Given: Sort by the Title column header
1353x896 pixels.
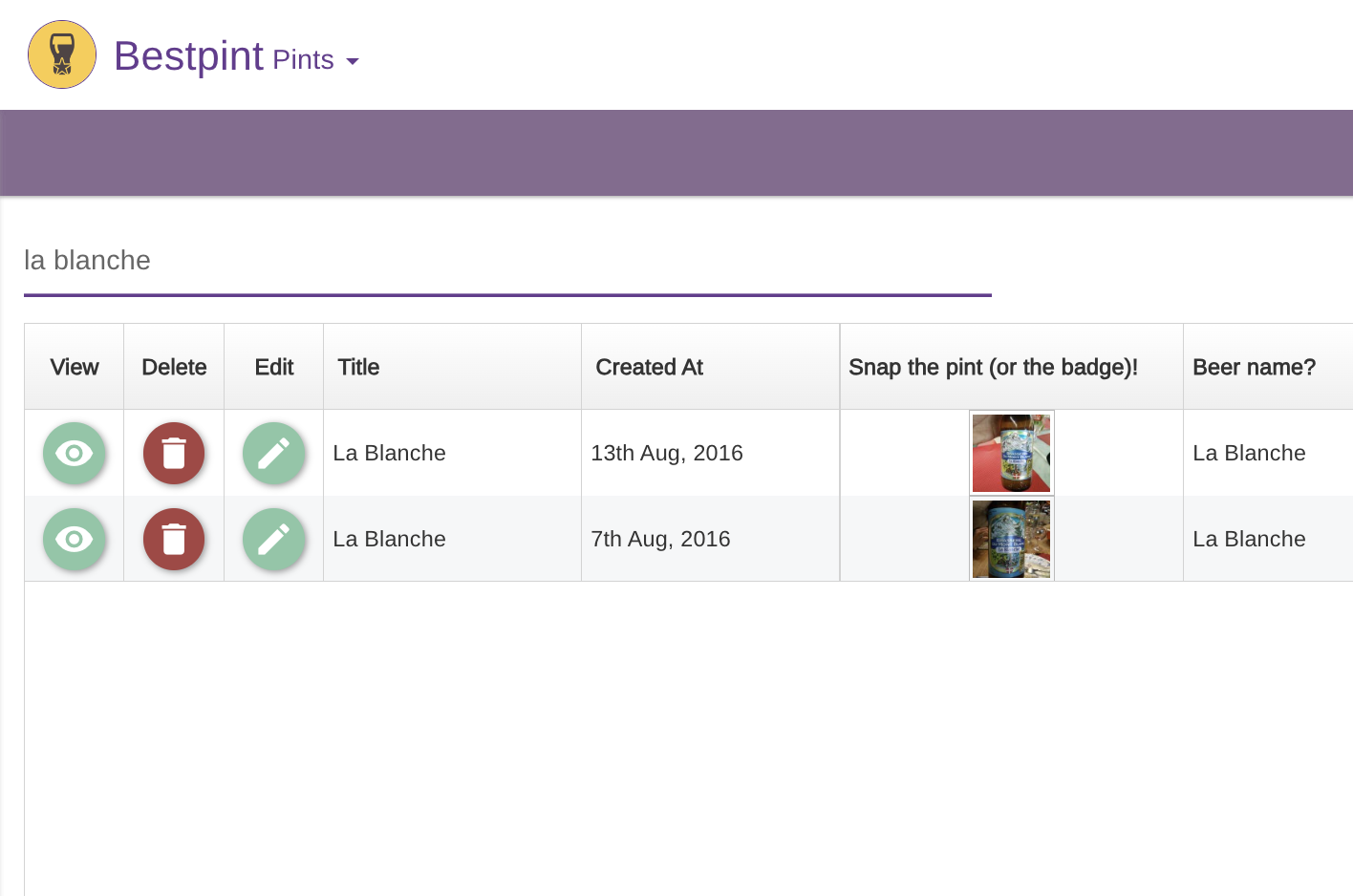Looking at the screenshot, I should tap(359, 367).
